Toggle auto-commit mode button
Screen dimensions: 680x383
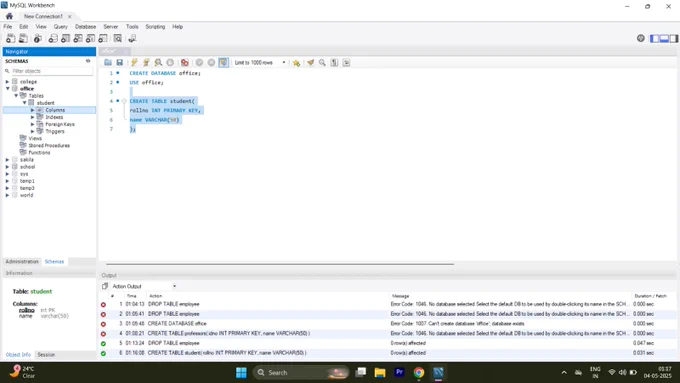click(223, 62)
